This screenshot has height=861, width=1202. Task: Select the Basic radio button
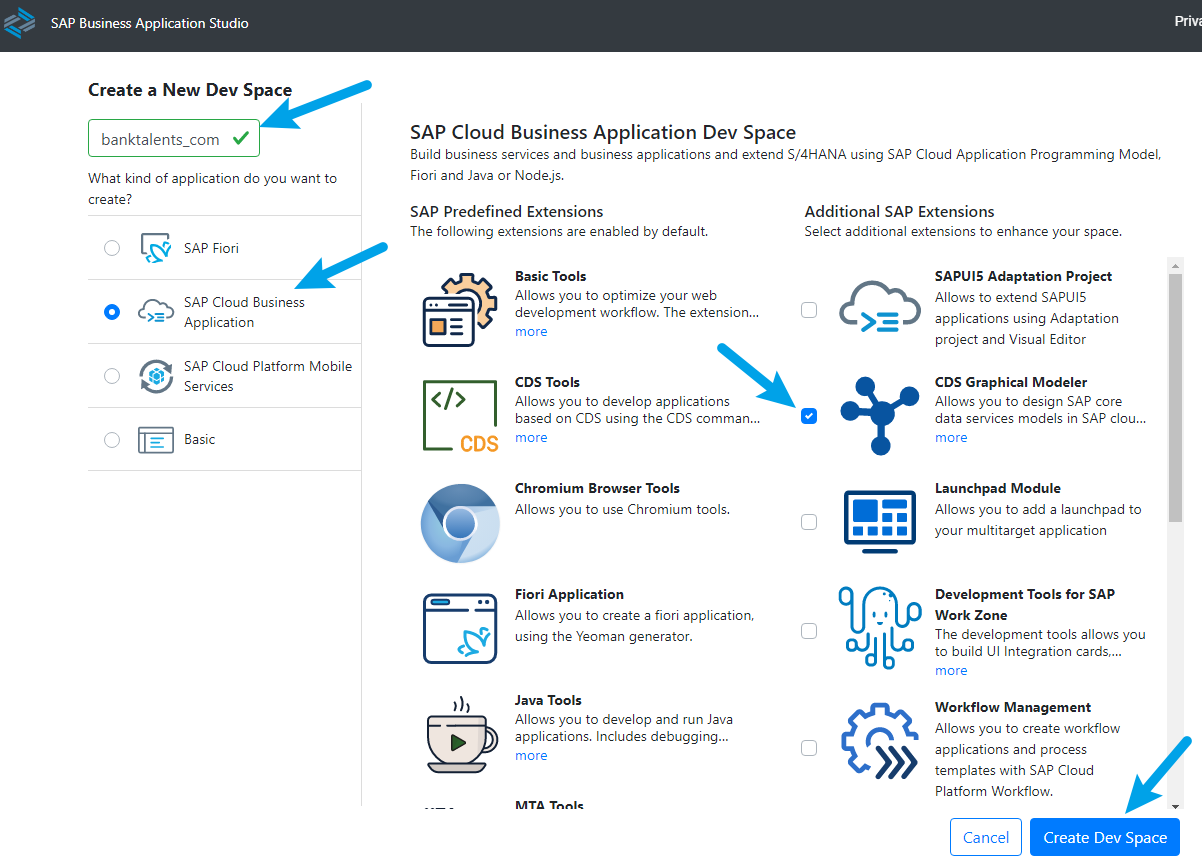[x=112, y=440]
